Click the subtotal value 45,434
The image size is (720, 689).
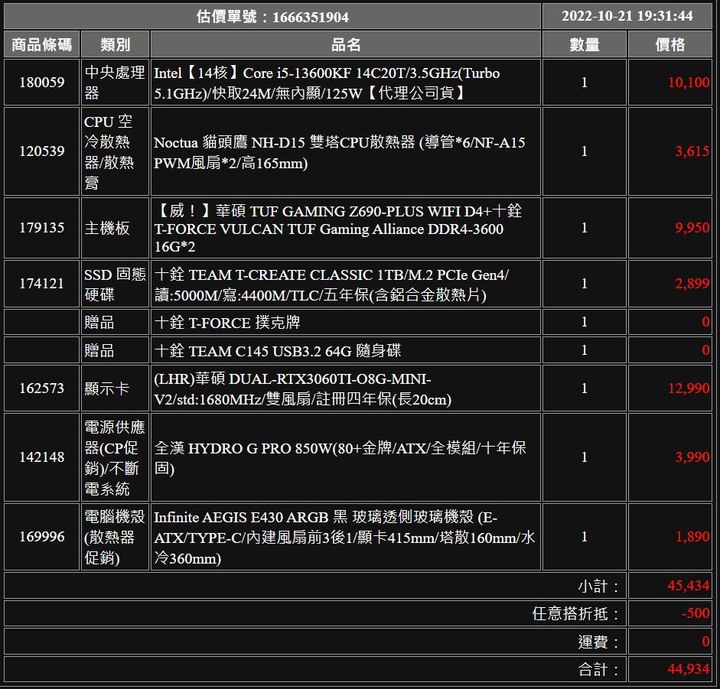688,586
